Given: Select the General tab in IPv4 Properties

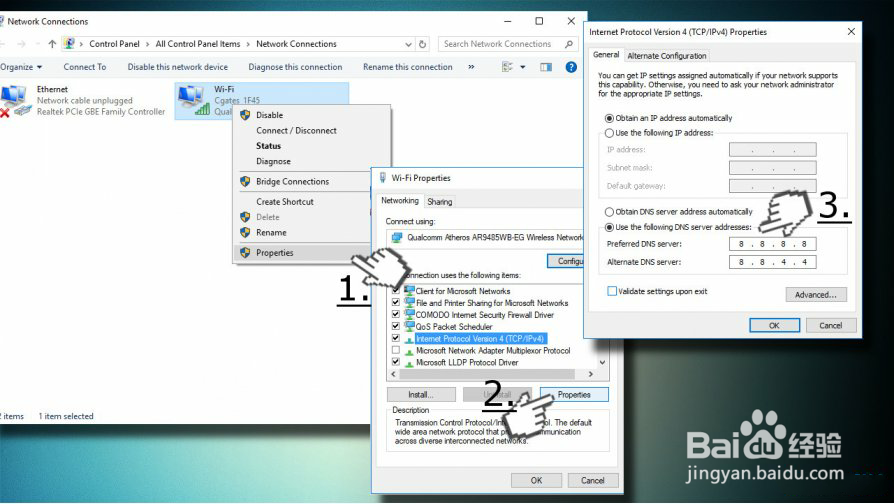Looking at the screenshot, I should click(606, 55).
